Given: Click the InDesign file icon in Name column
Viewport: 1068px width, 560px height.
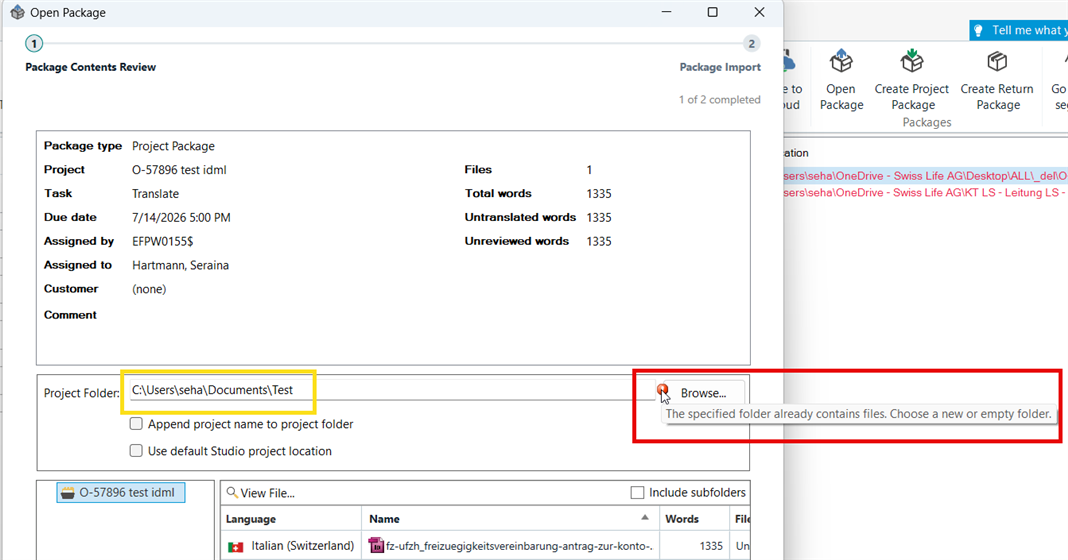Looking at the screenshot, I should pos(376,545).
